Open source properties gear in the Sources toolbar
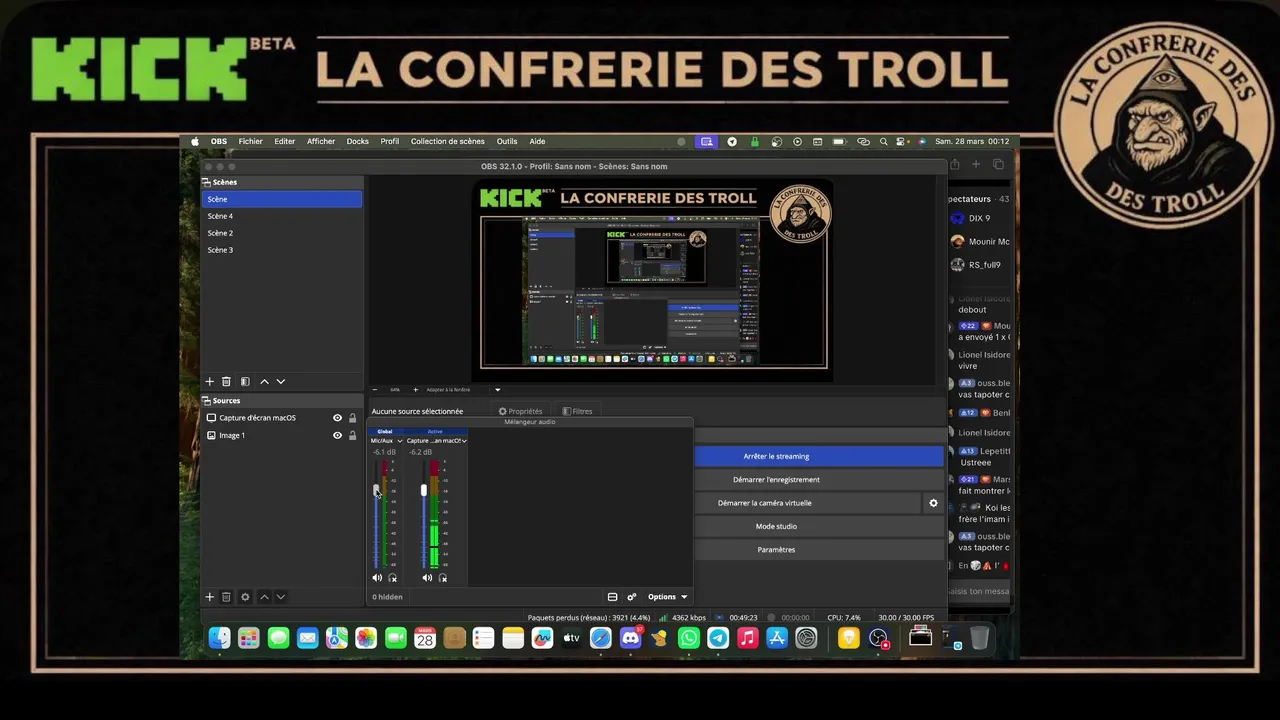The height and width of the screenshot is (720, 1280). click(x=245, y=597)
